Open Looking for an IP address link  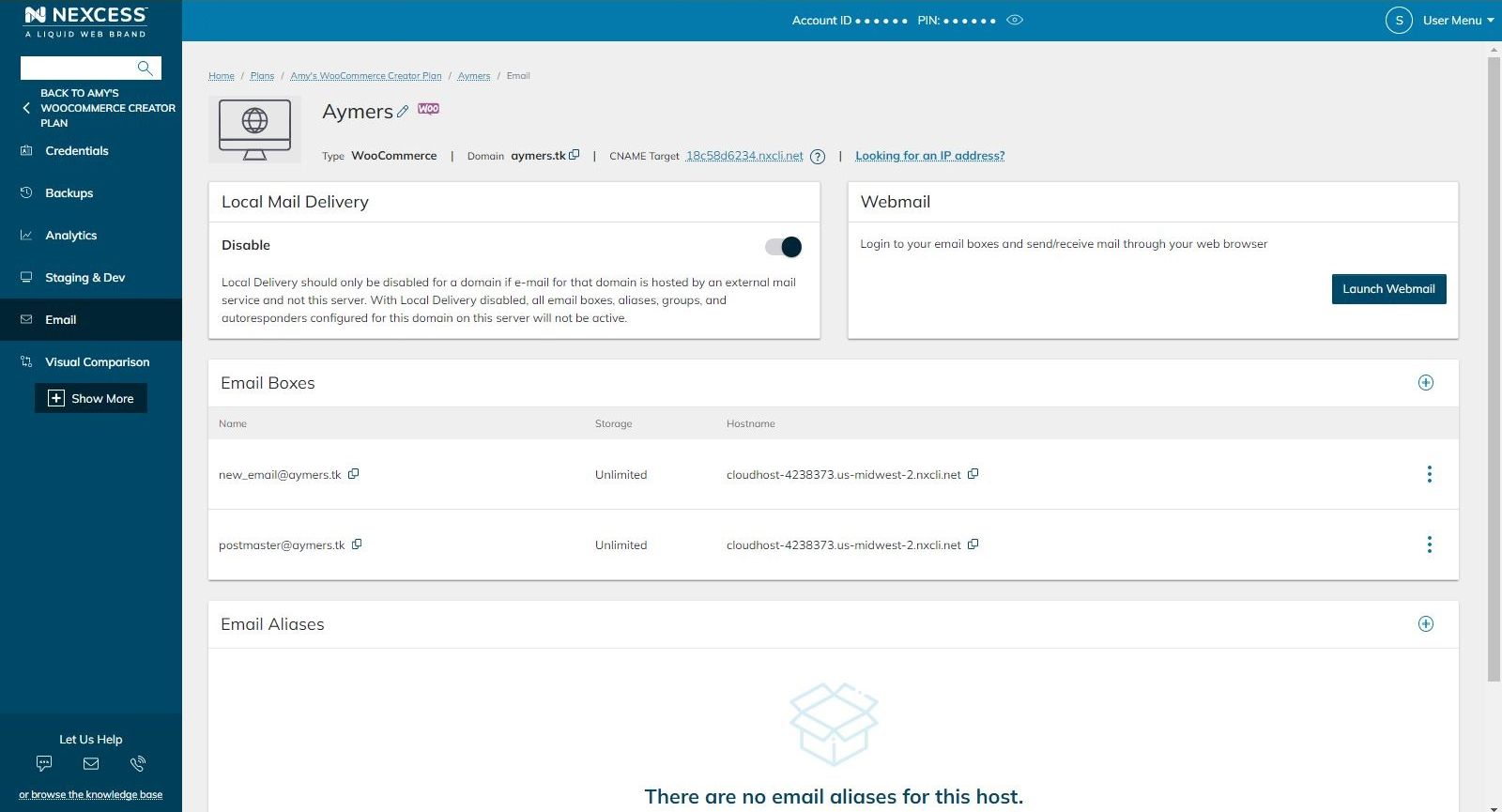pyautogui.click(x=929, y=156)
